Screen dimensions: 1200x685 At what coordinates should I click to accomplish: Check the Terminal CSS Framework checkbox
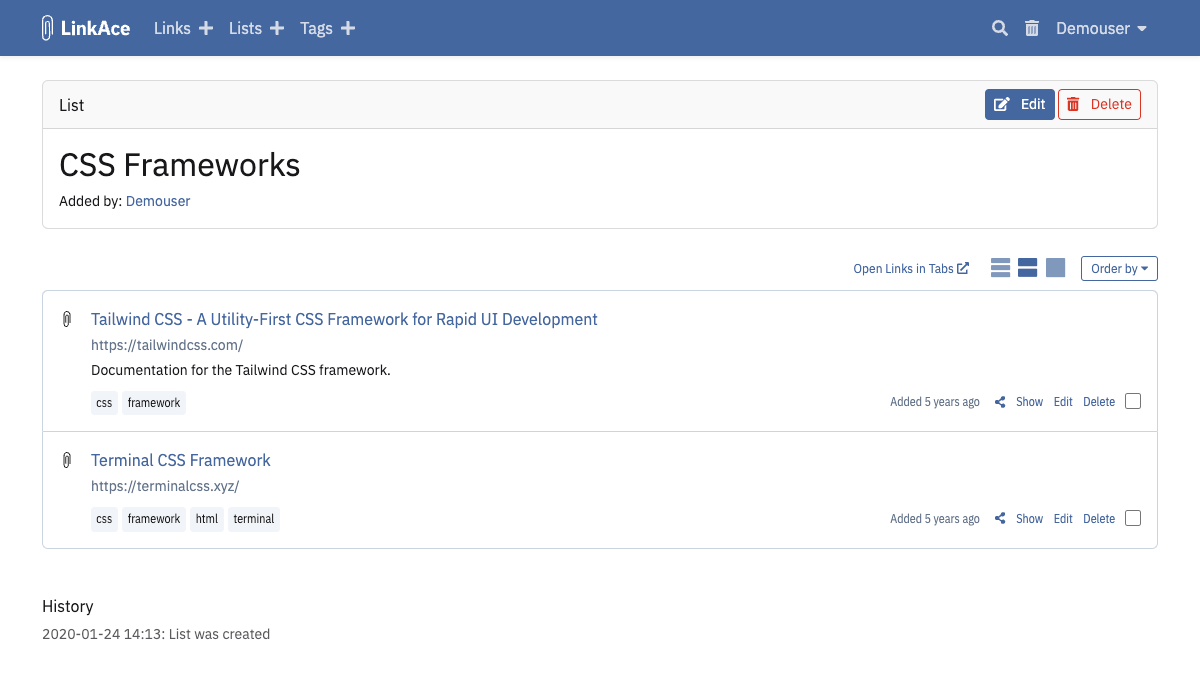(1133, 518)
